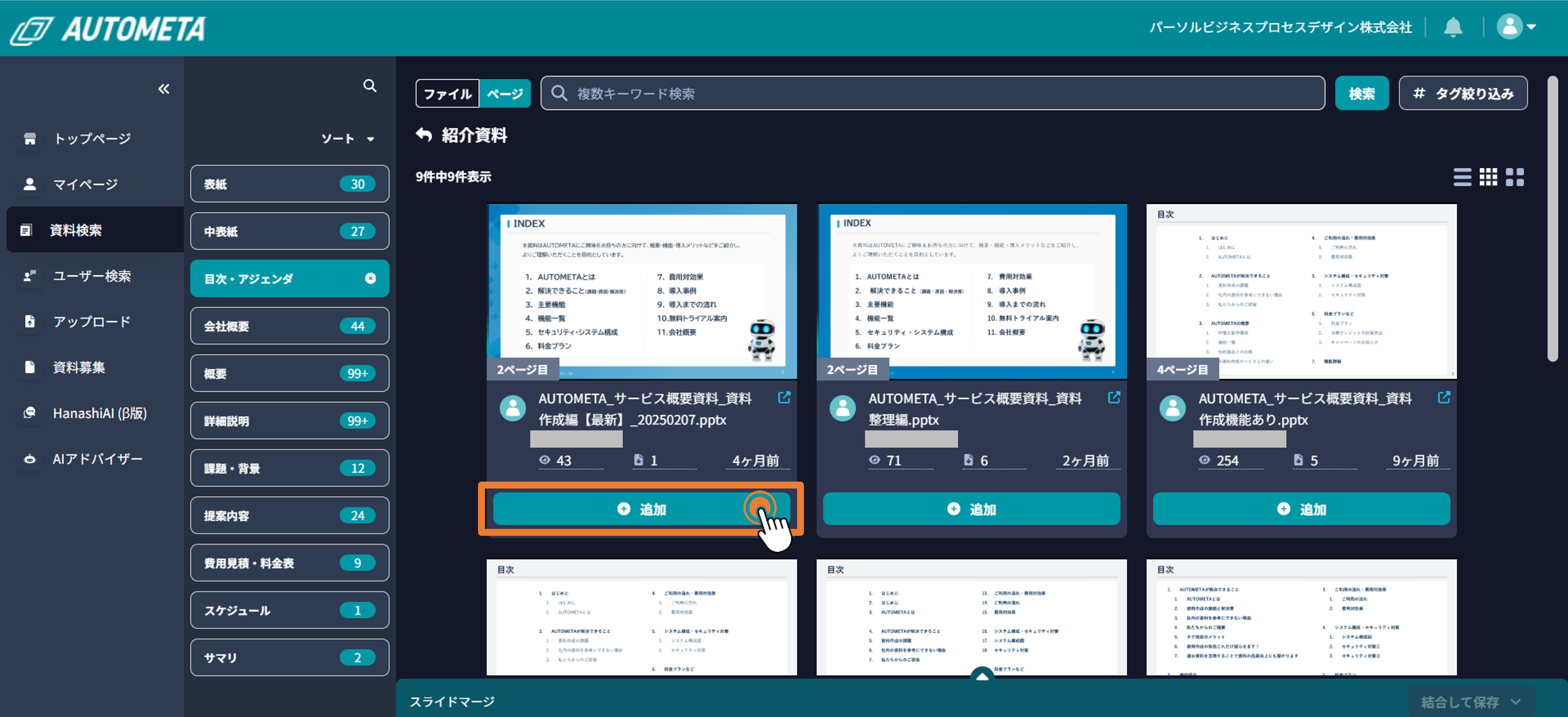Click the tag panel search magnifier icon
This screenshot has height=717, width=1568.
370,86
